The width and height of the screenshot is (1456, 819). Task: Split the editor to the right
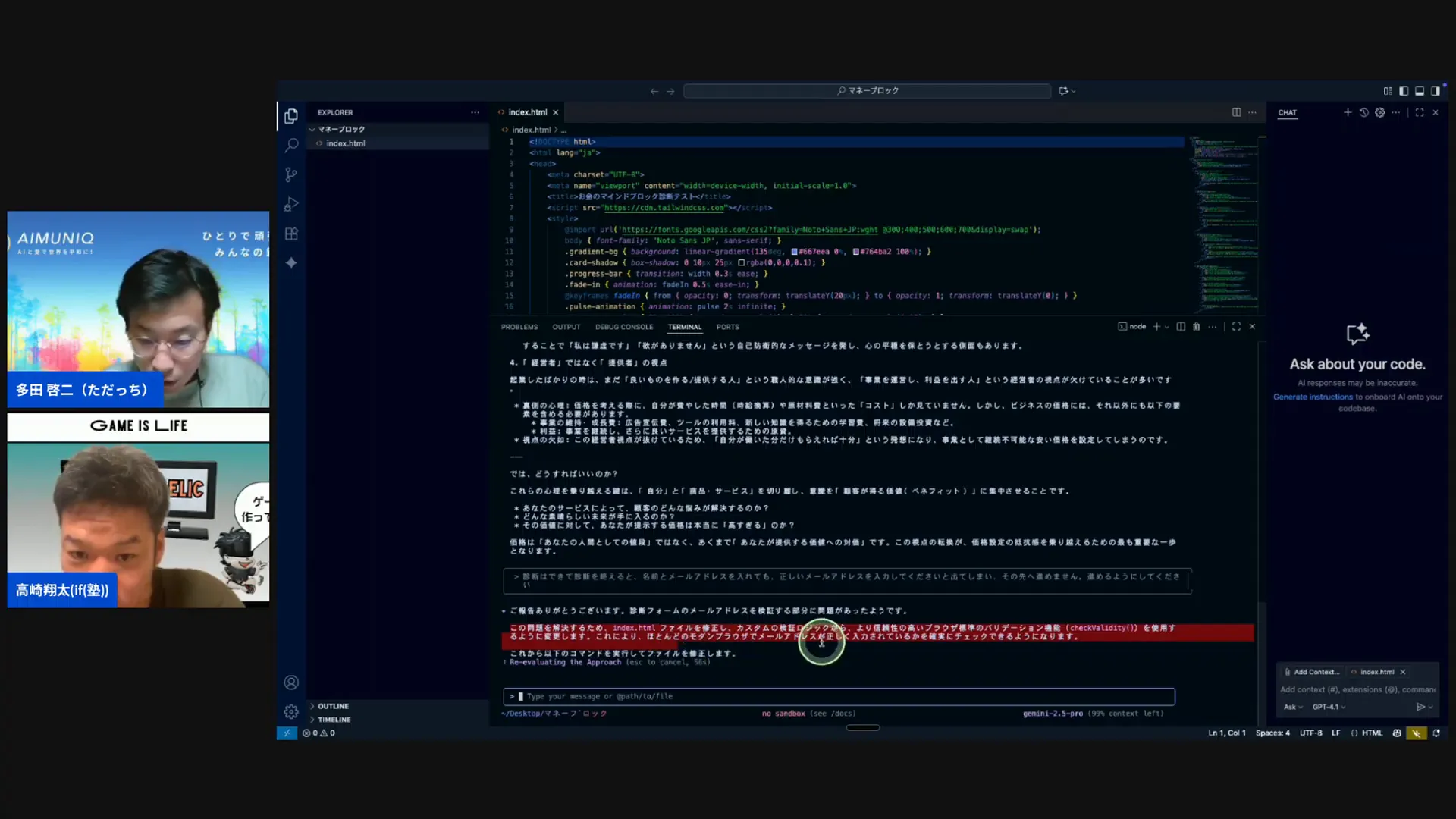(1237, 112)
